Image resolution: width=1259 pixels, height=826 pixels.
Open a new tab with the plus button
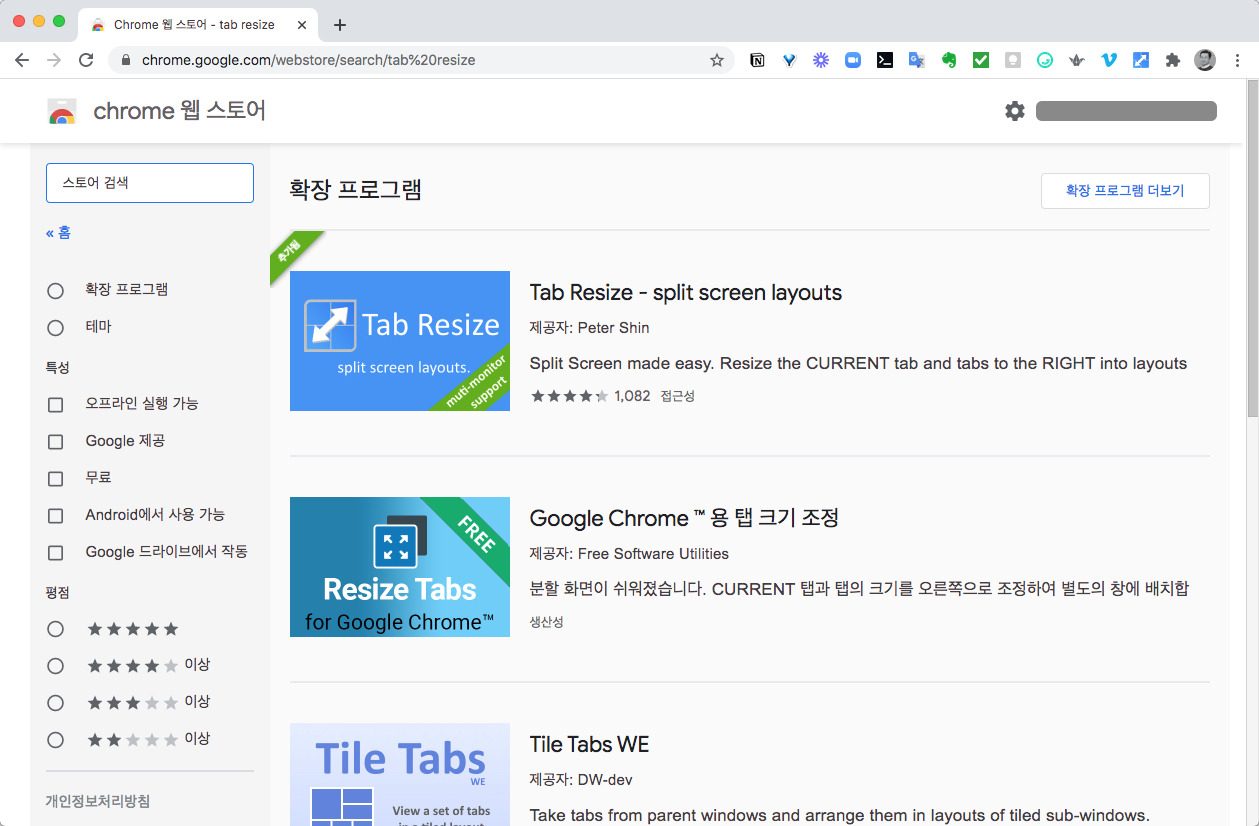[340, 25]
